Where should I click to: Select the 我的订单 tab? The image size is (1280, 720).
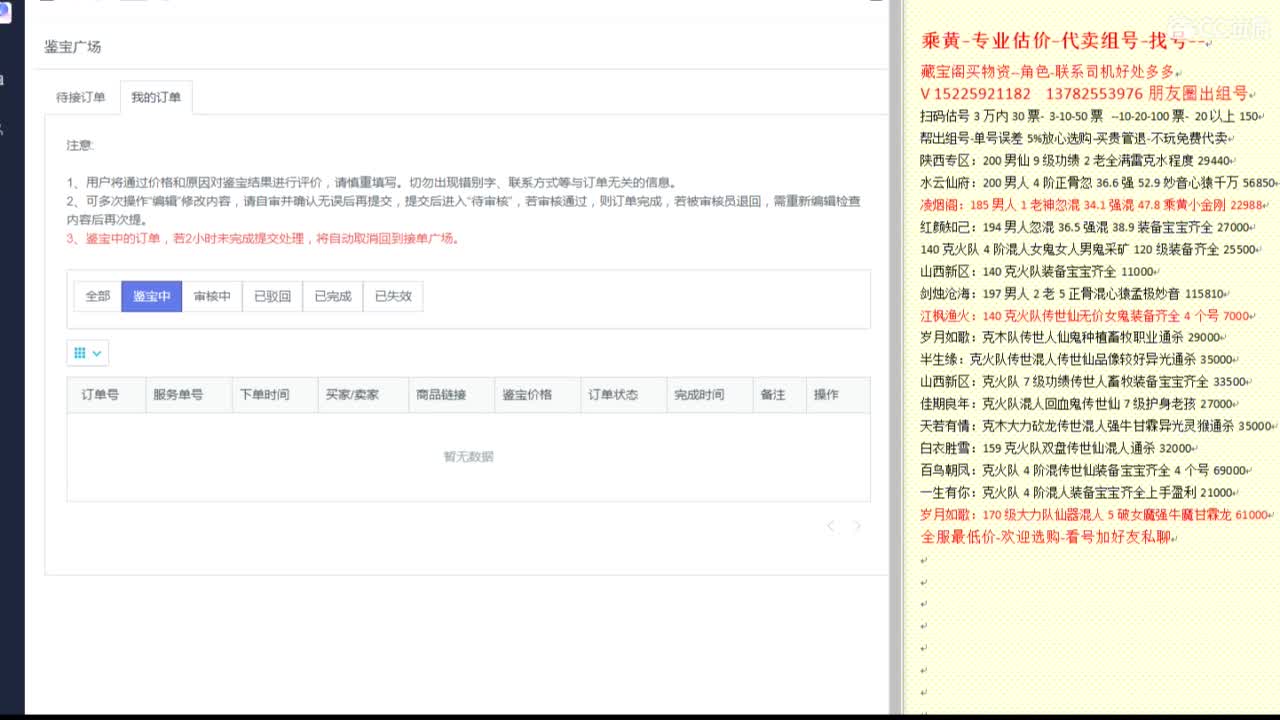pos(156,97)
